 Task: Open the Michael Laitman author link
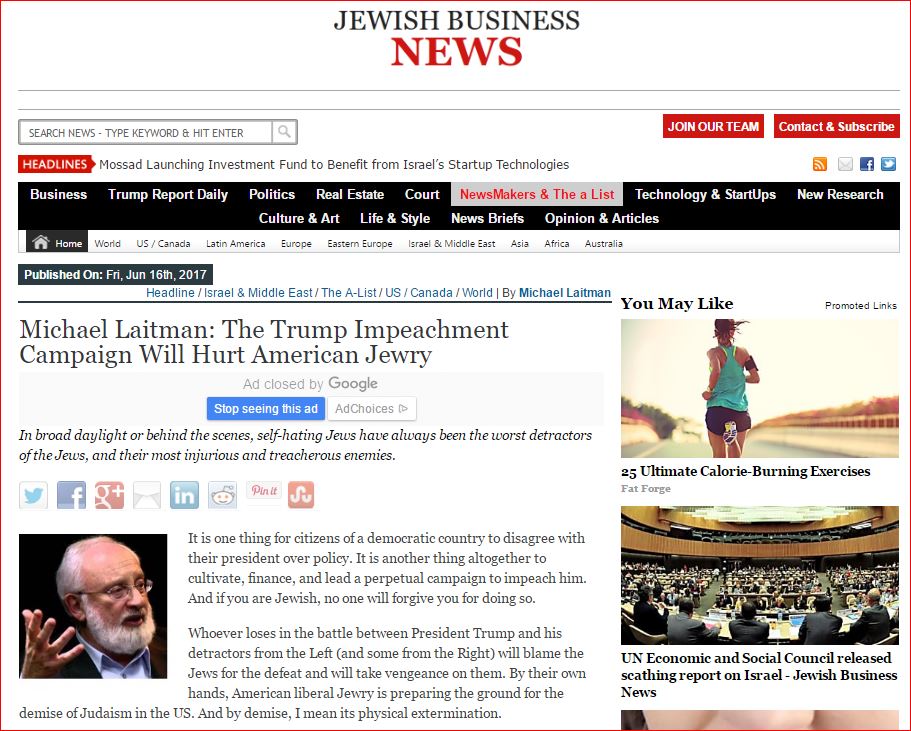564,293
